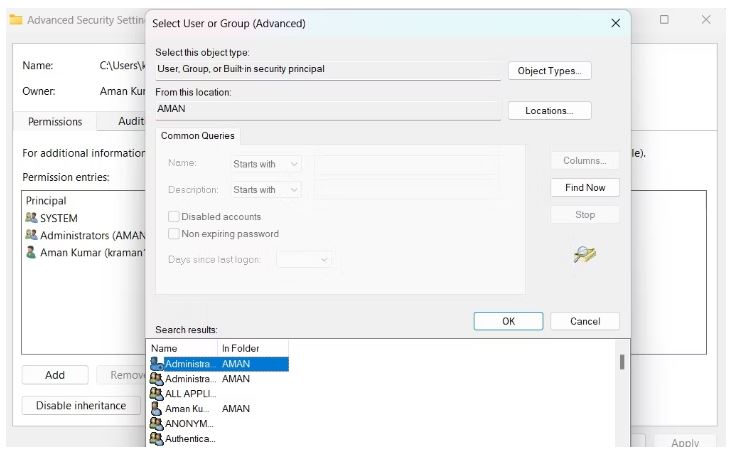Select the highlighted Administra... AMAN user row
The height and width of the screenshot is (453, 731).
tap(219, 364)
